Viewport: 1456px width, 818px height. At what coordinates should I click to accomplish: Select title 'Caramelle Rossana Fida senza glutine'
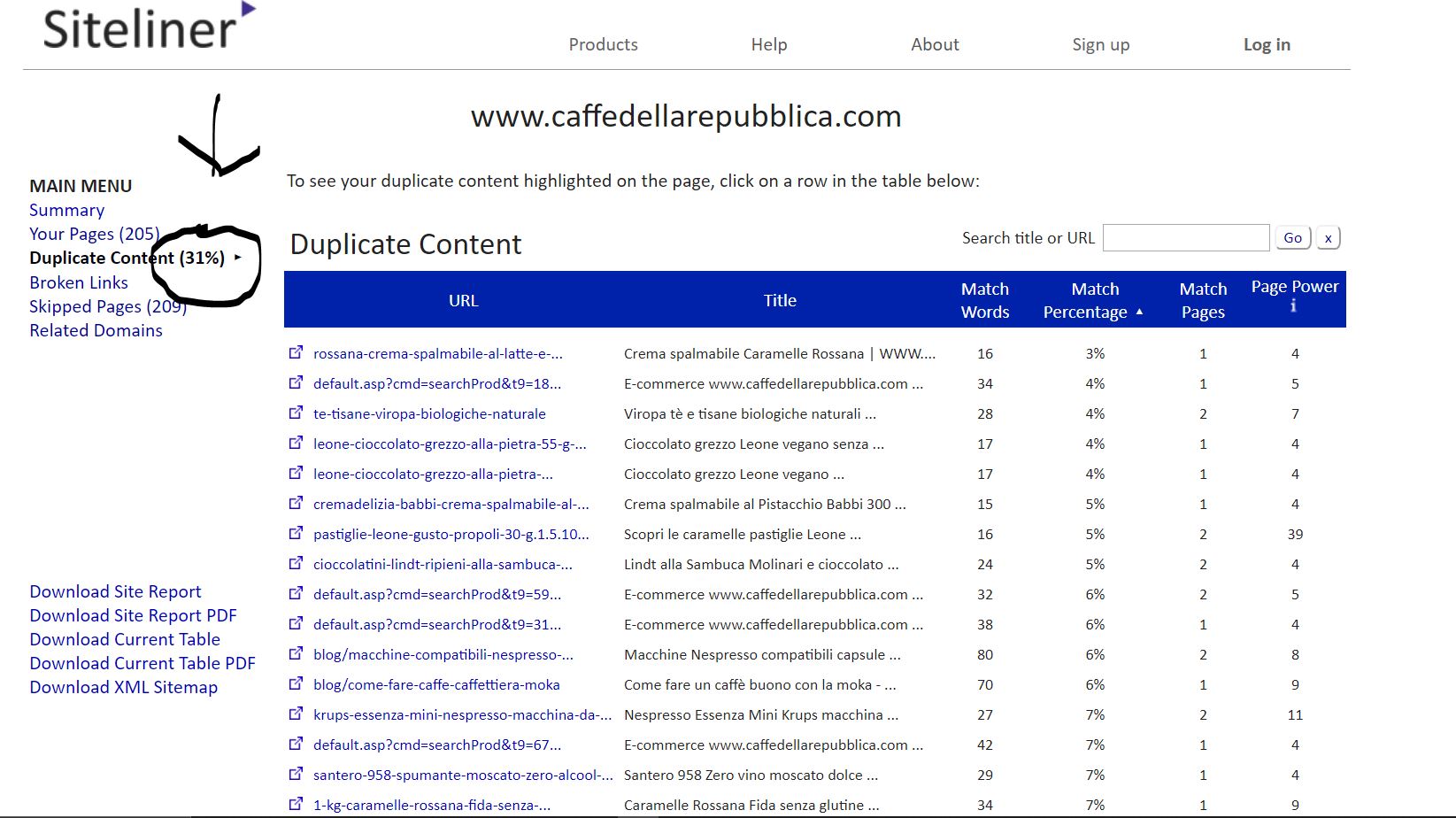(x=751, y=805)
